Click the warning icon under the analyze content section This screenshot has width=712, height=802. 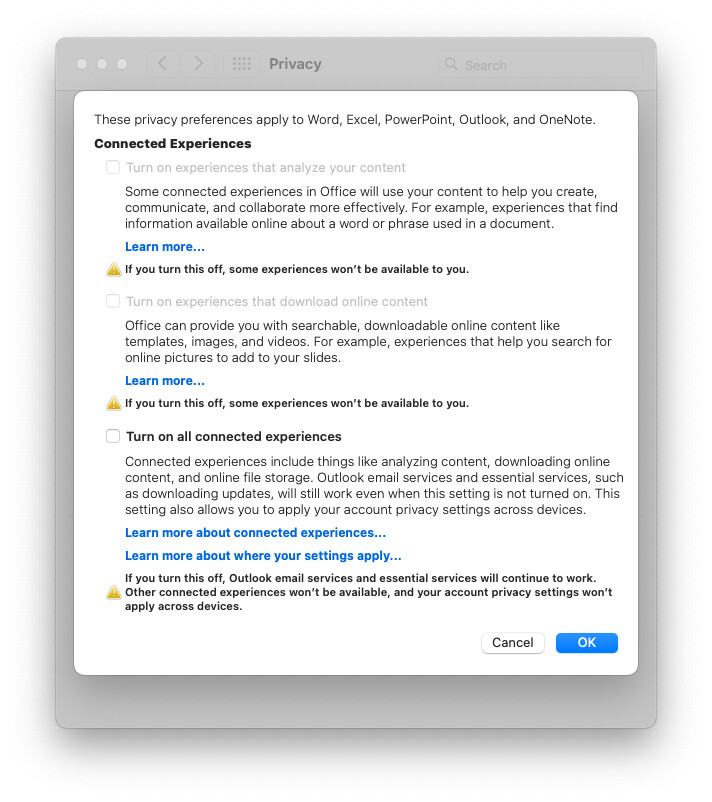(x=114, y=269)
